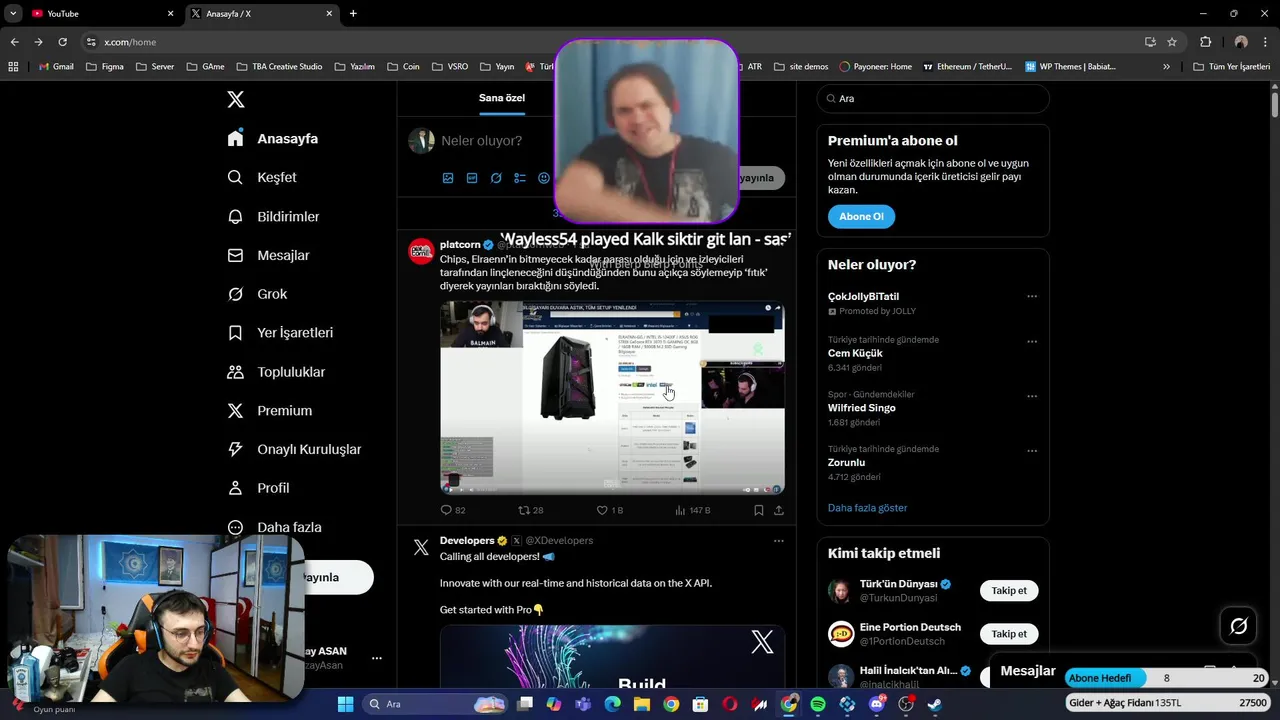The height and width of the screenshot is (720, 1280).
Task: Like the platcorn post
Action: point(609,510)
